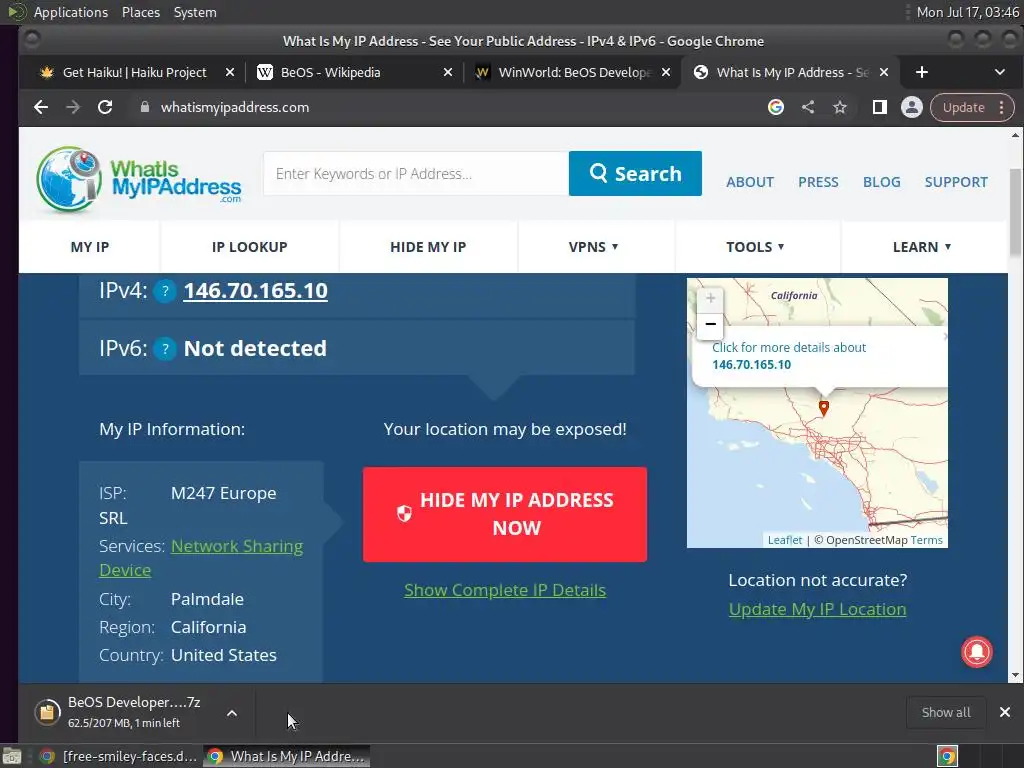Open the Applications menu
Viewport: 1024px width, 768px height.
[x=71, y=12]
